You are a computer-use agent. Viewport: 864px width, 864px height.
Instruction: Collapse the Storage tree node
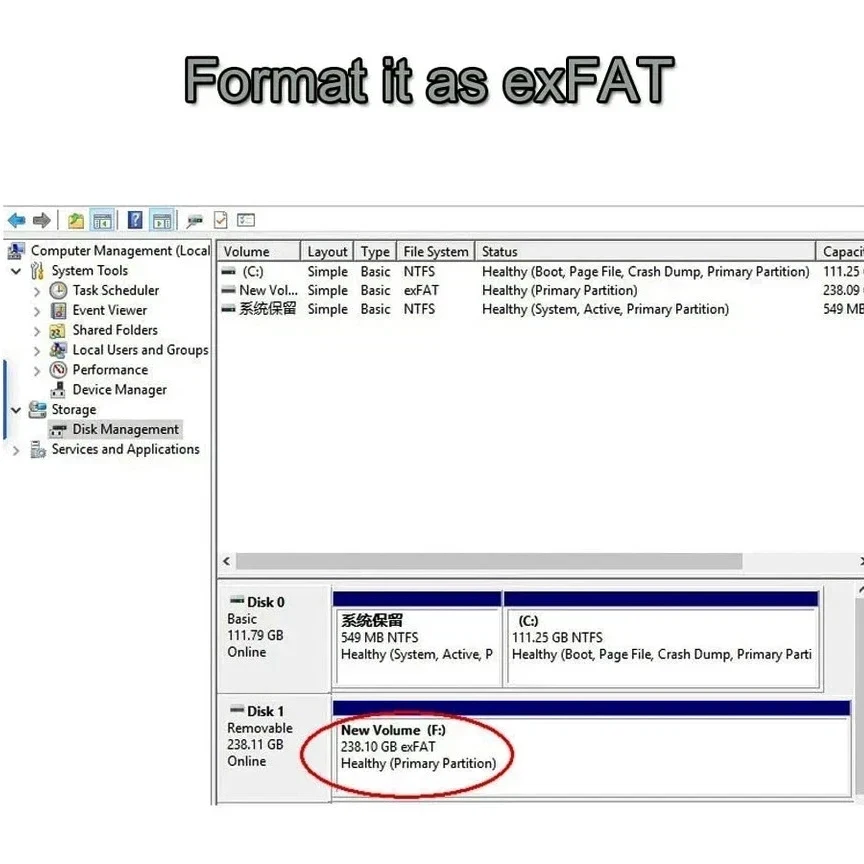click(16, 410)
